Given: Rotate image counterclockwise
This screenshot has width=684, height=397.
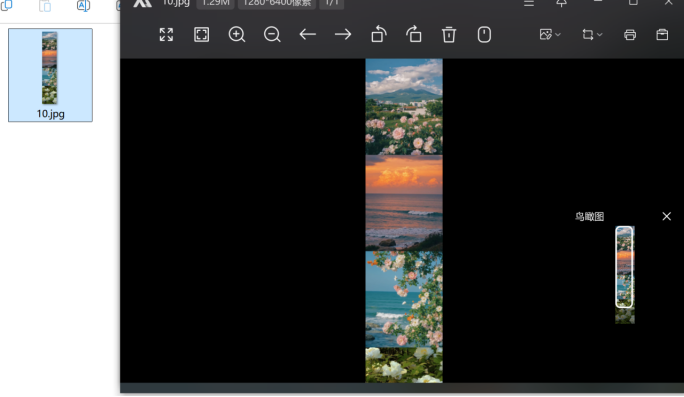Looking at the screenshot, I should pos(379,34).
